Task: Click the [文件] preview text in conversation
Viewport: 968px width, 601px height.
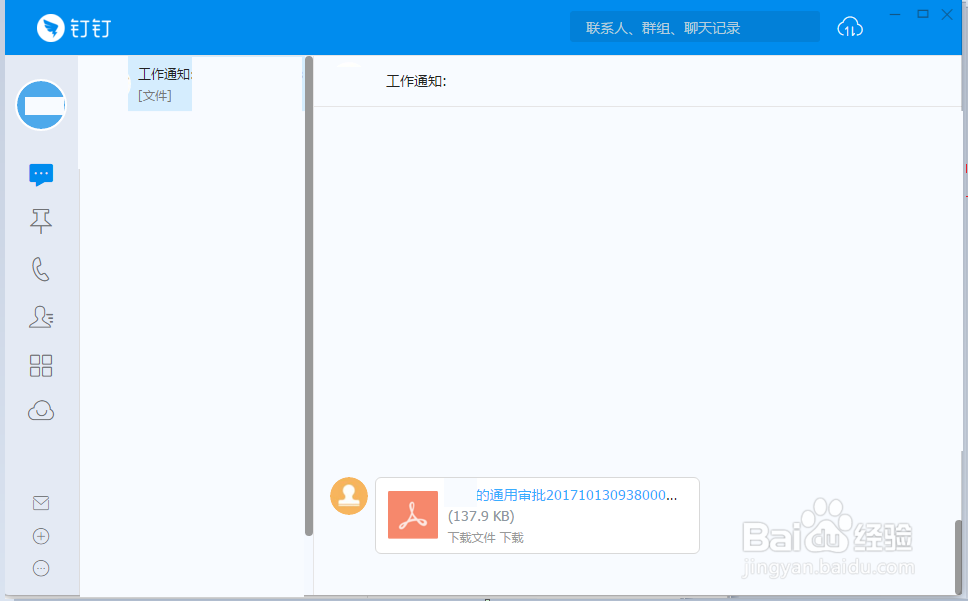Action: [154, 96]
